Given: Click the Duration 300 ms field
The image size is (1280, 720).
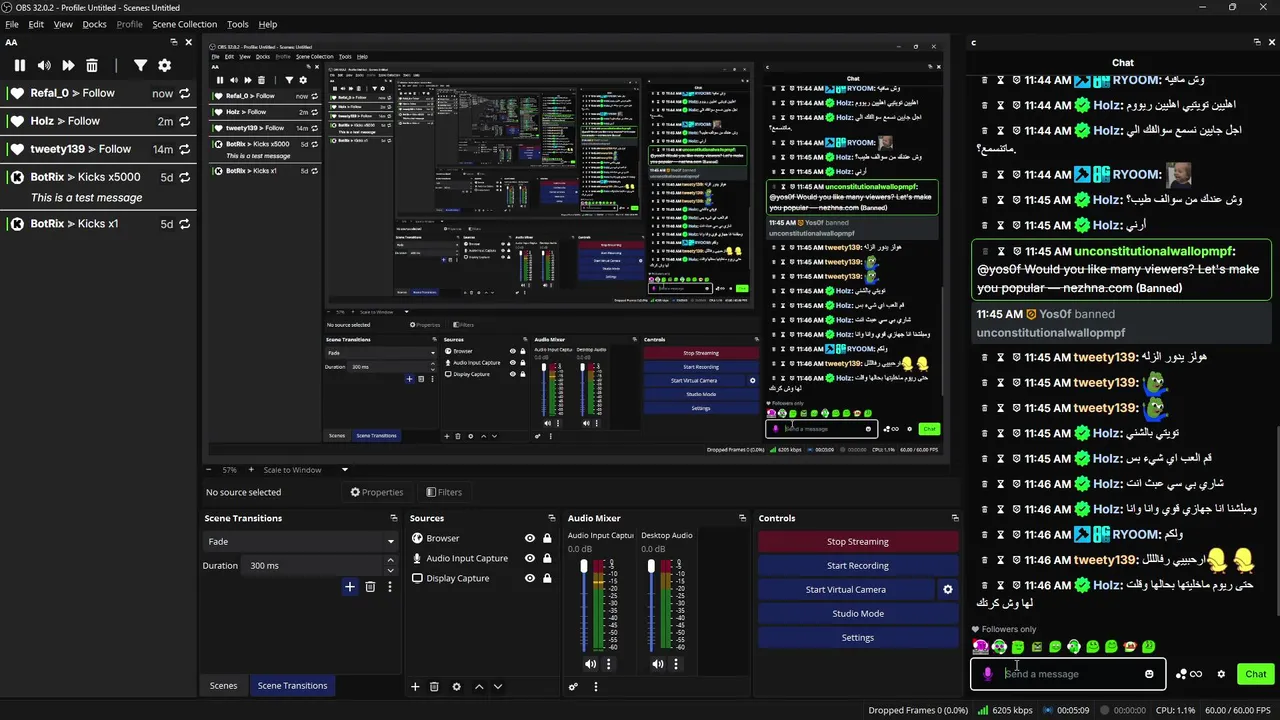Looking at the screenshot, I should [315, 566].
